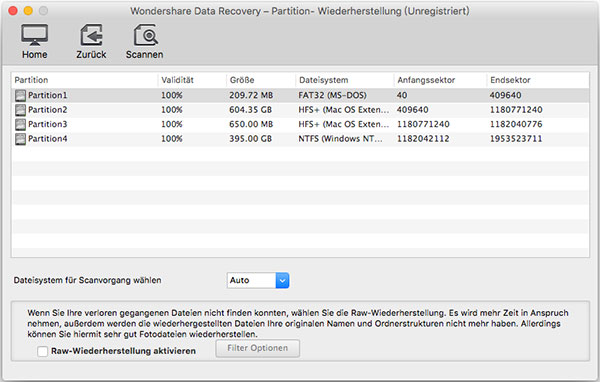Click size value 209.72 MB
600x382 pixels.
tap(251, 95)
